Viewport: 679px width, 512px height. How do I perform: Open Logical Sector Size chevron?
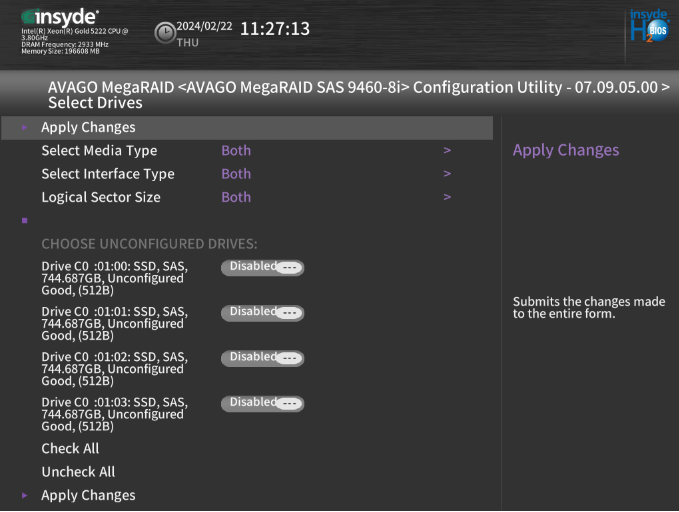pyautogui.click(x=447, y=197)
